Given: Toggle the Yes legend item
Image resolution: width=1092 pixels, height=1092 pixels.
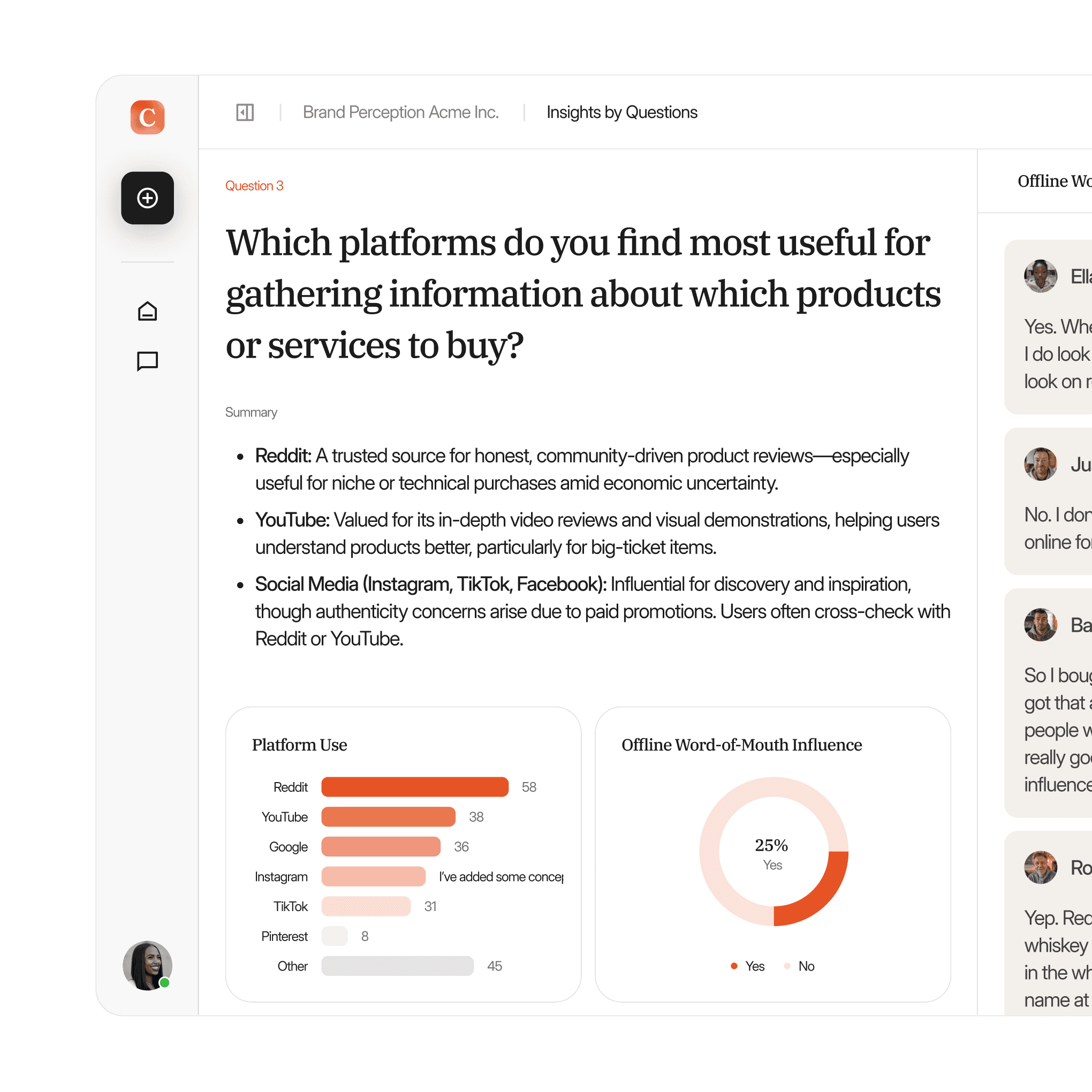Looking at the screenshot, I should click(748, 966).
